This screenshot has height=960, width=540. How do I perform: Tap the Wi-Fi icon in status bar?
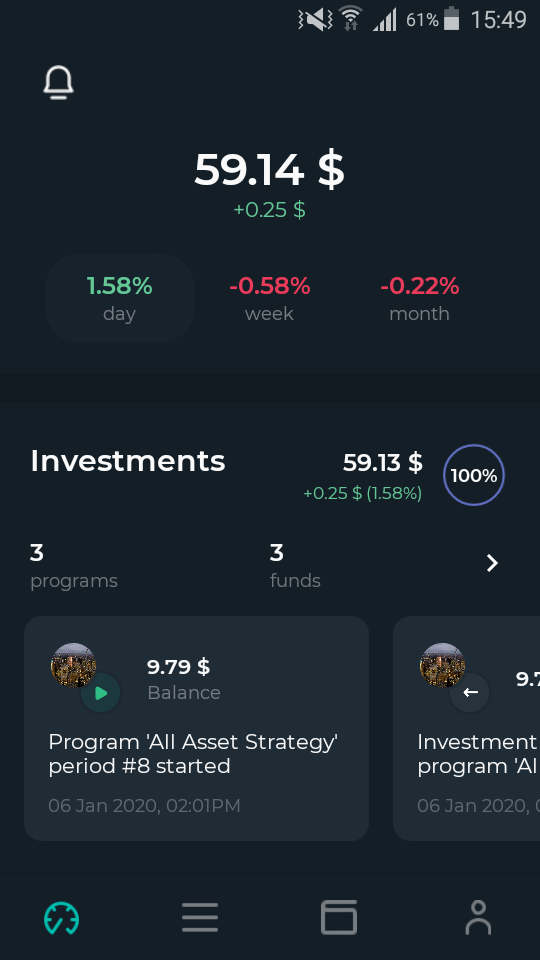click(x=351, y=18)
